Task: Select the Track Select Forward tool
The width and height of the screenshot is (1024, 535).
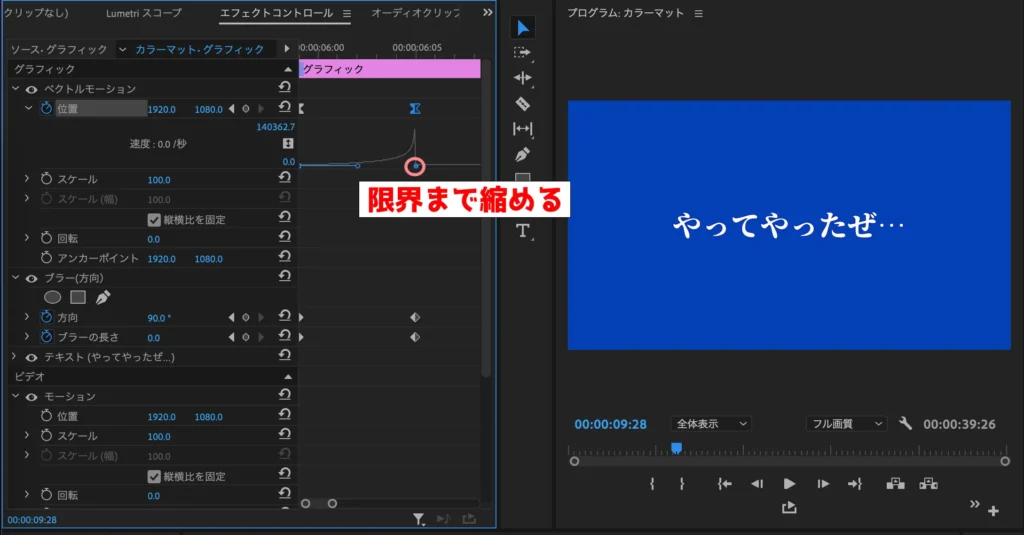Action: (522, 52)
